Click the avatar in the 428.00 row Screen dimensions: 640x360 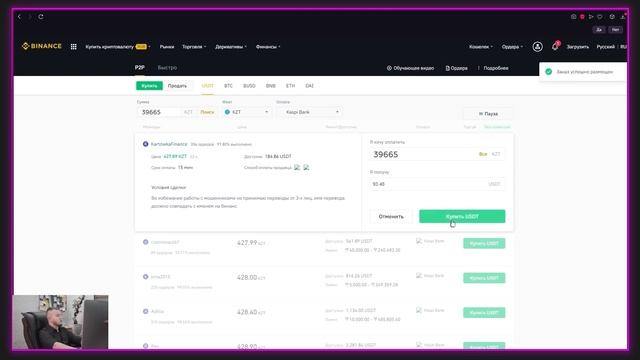point(145,277)
